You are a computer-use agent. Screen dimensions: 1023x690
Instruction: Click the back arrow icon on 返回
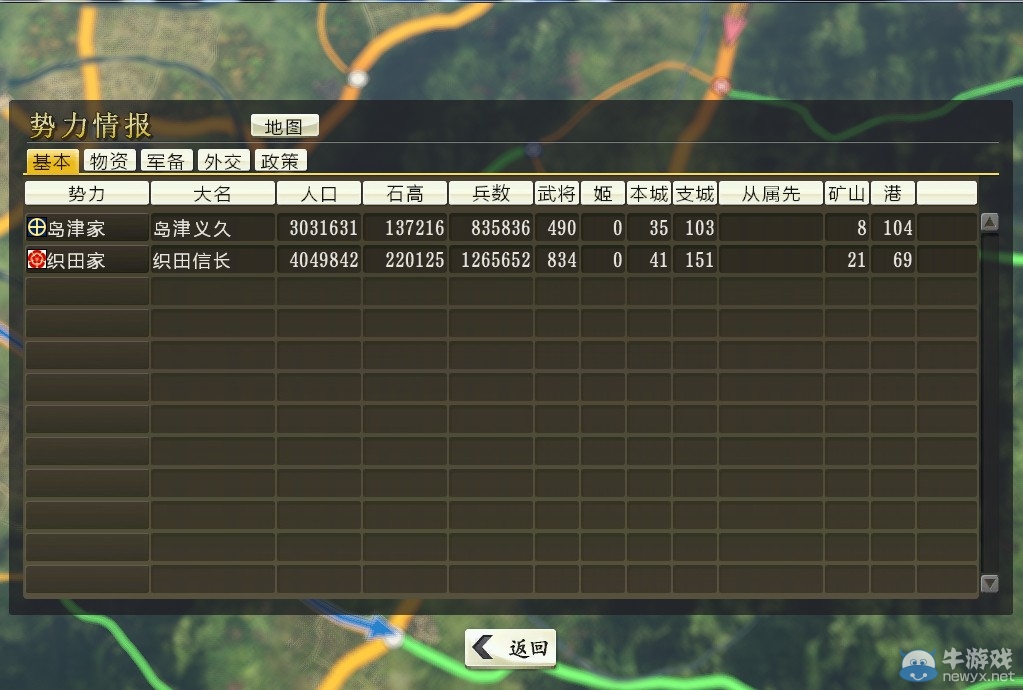coord(483,648)
